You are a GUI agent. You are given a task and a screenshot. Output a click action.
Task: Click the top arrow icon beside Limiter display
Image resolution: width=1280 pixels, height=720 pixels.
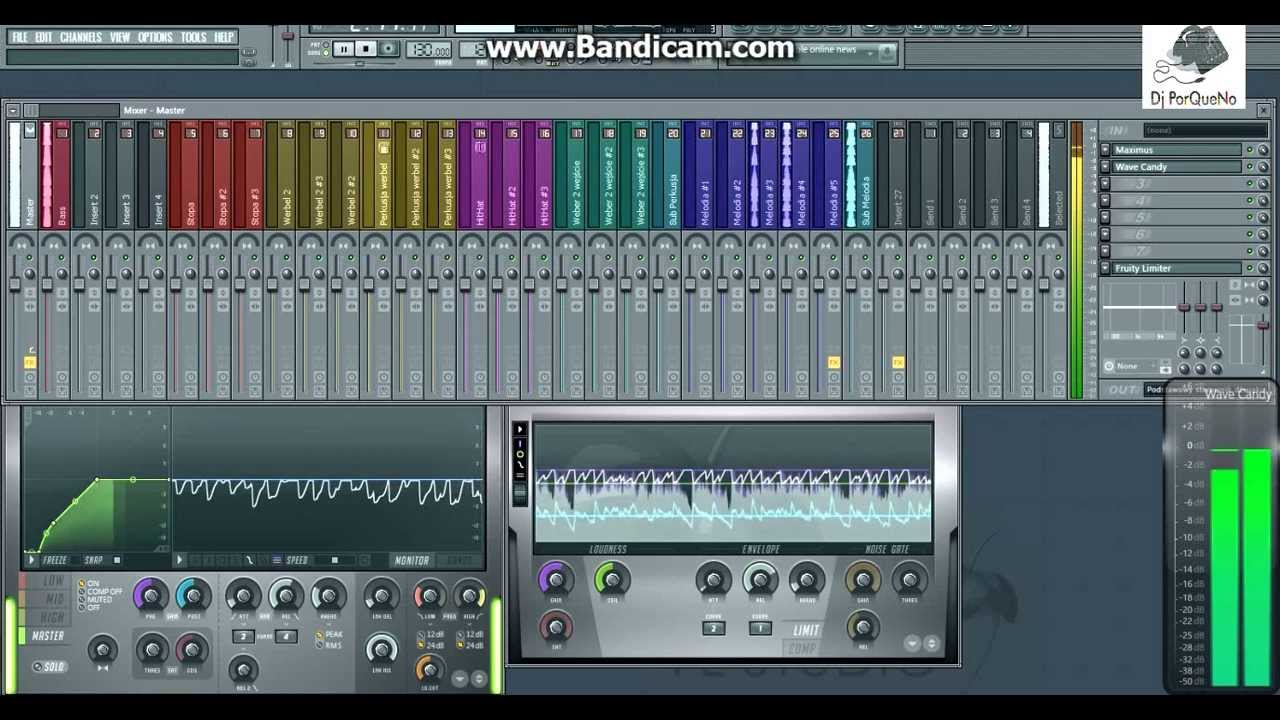pyautogui.click(x=519, y=429)
